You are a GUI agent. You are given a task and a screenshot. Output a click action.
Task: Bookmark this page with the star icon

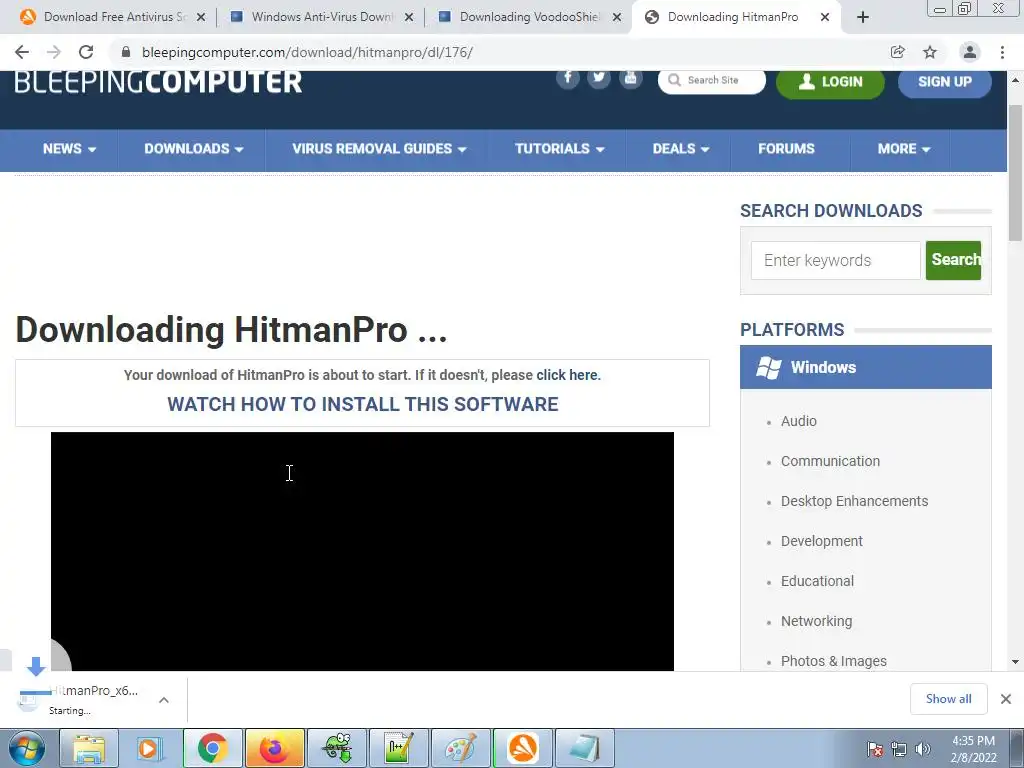coord(930,52)
